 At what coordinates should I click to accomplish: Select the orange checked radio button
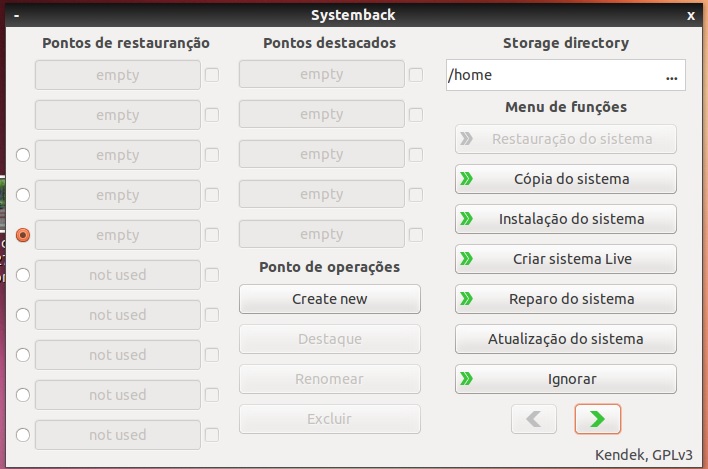[23, 235]
